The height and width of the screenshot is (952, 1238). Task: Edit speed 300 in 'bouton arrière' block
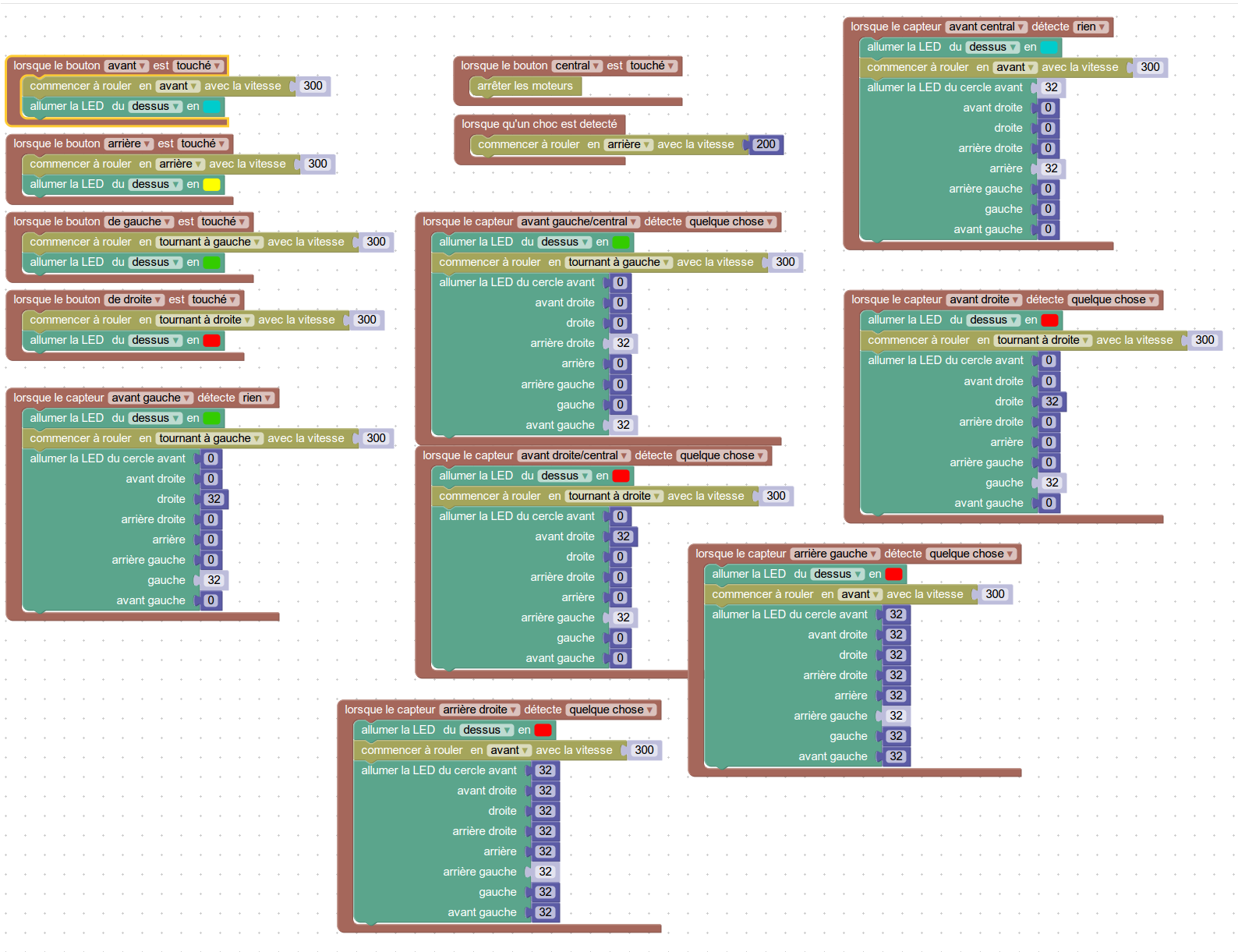pos(317,165)
